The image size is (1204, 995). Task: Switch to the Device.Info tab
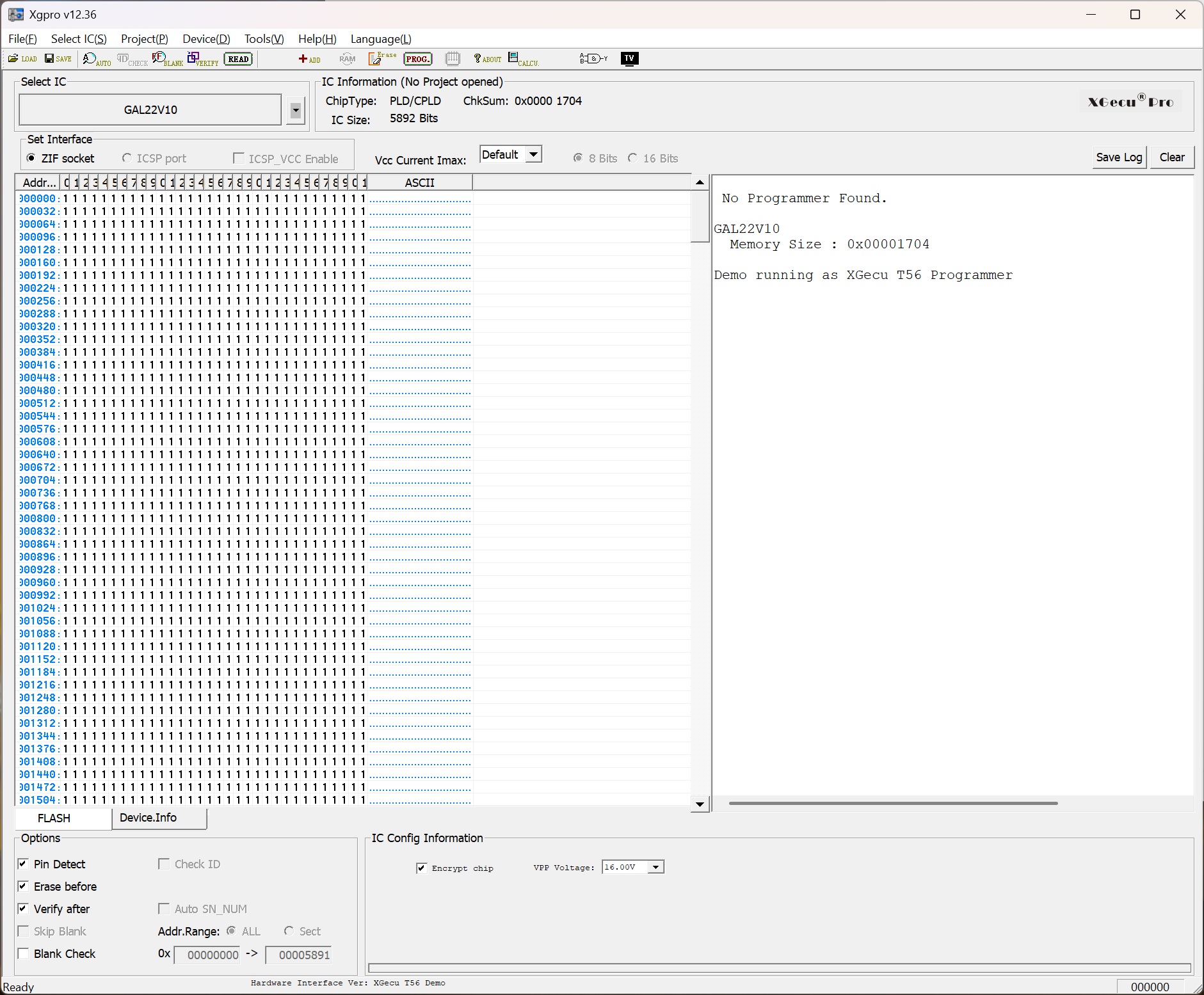[x=148, y=818]
